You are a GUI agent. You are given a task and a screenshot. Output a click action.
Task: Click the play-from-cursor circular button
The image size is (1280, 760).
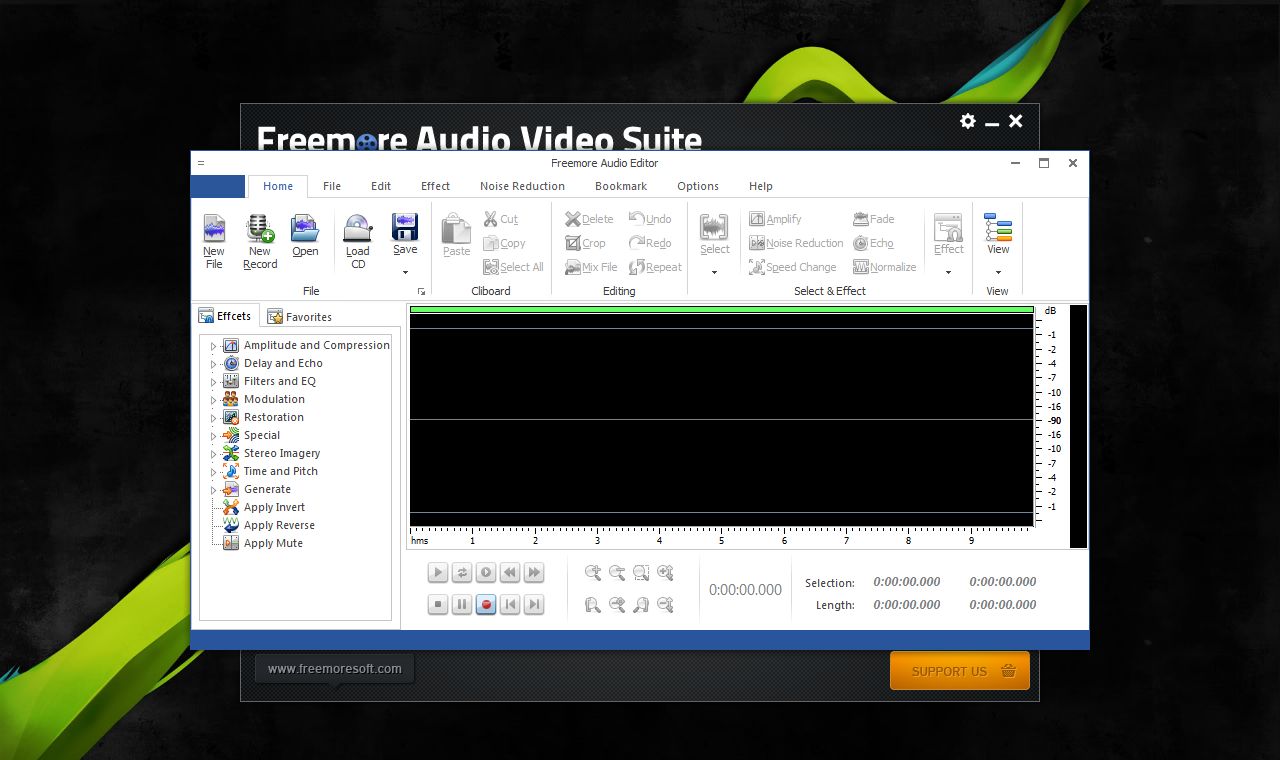coord(486,573)
